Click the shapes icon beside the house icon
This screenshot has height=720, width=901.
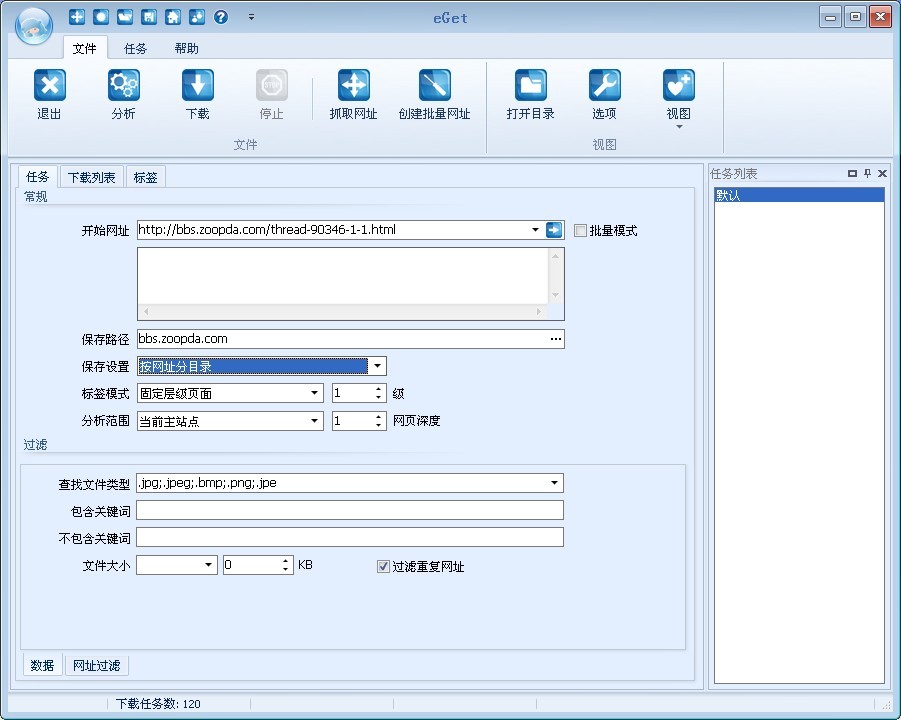point(197,17)
